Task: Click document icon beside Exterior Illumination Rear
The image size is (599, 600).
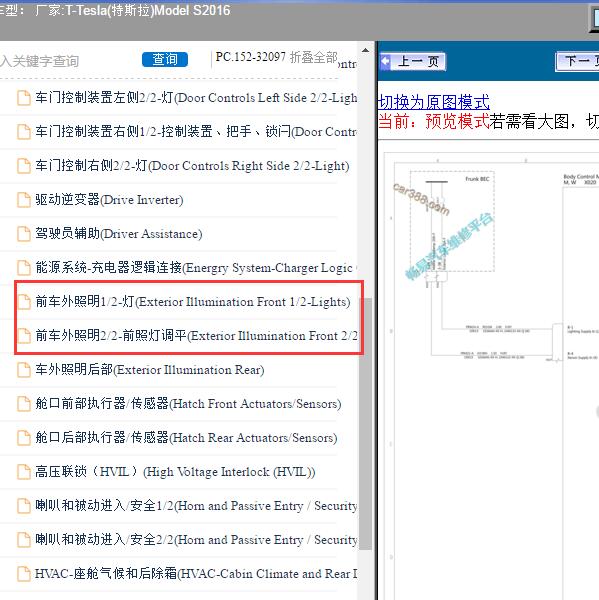Action: 24,370
